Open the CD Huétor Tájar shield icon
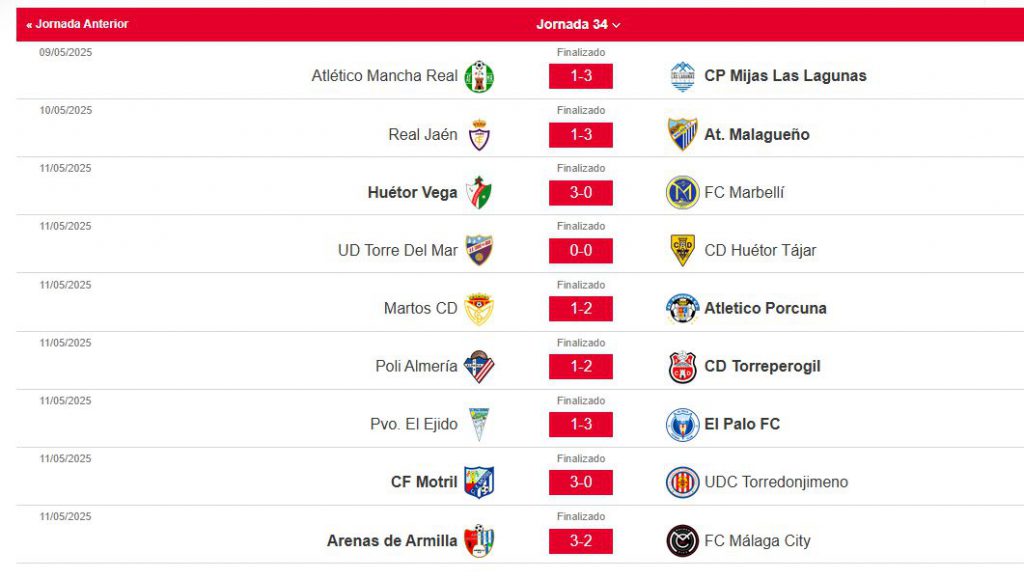The image size is (1024, 579). click(x=682, y=251)
